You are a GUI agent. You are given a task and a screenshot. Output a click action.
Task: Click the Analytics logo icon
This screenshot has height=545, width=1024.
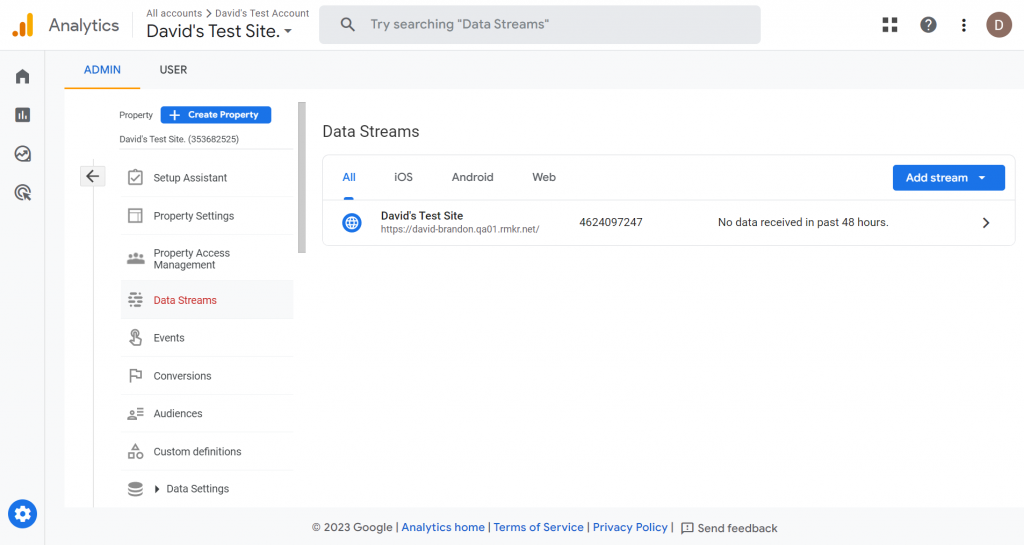(23, 25)
